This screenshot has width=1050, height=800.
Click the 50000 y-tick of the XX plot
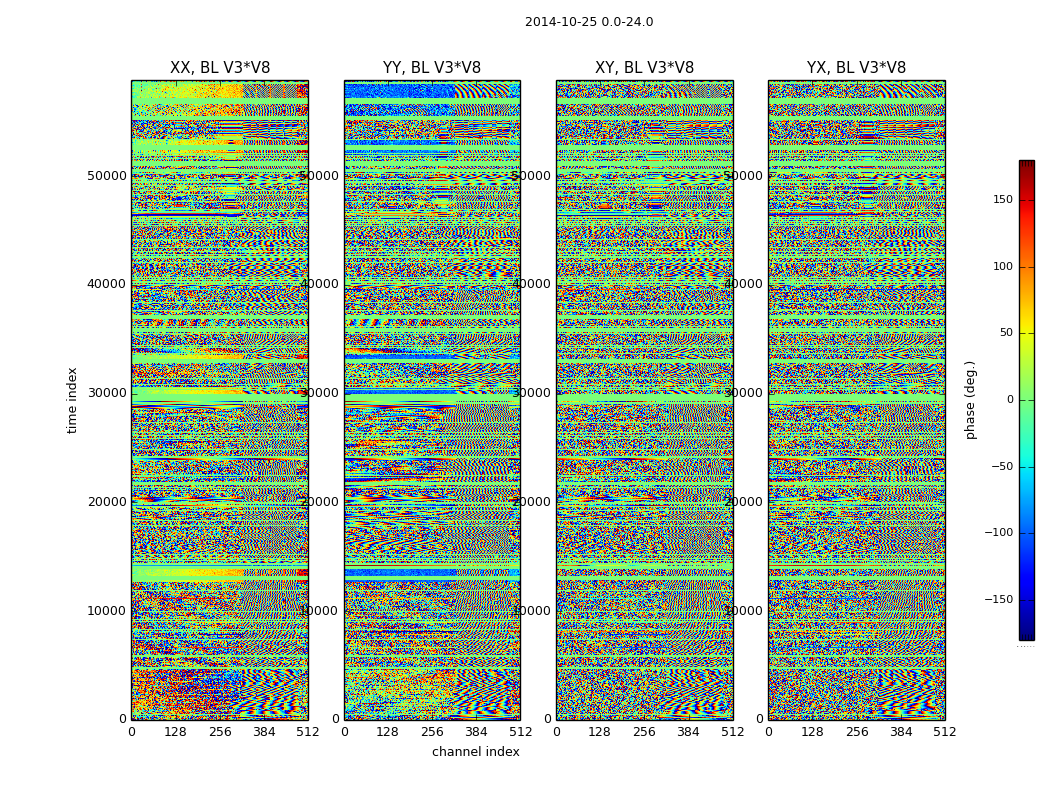point(107,175)
